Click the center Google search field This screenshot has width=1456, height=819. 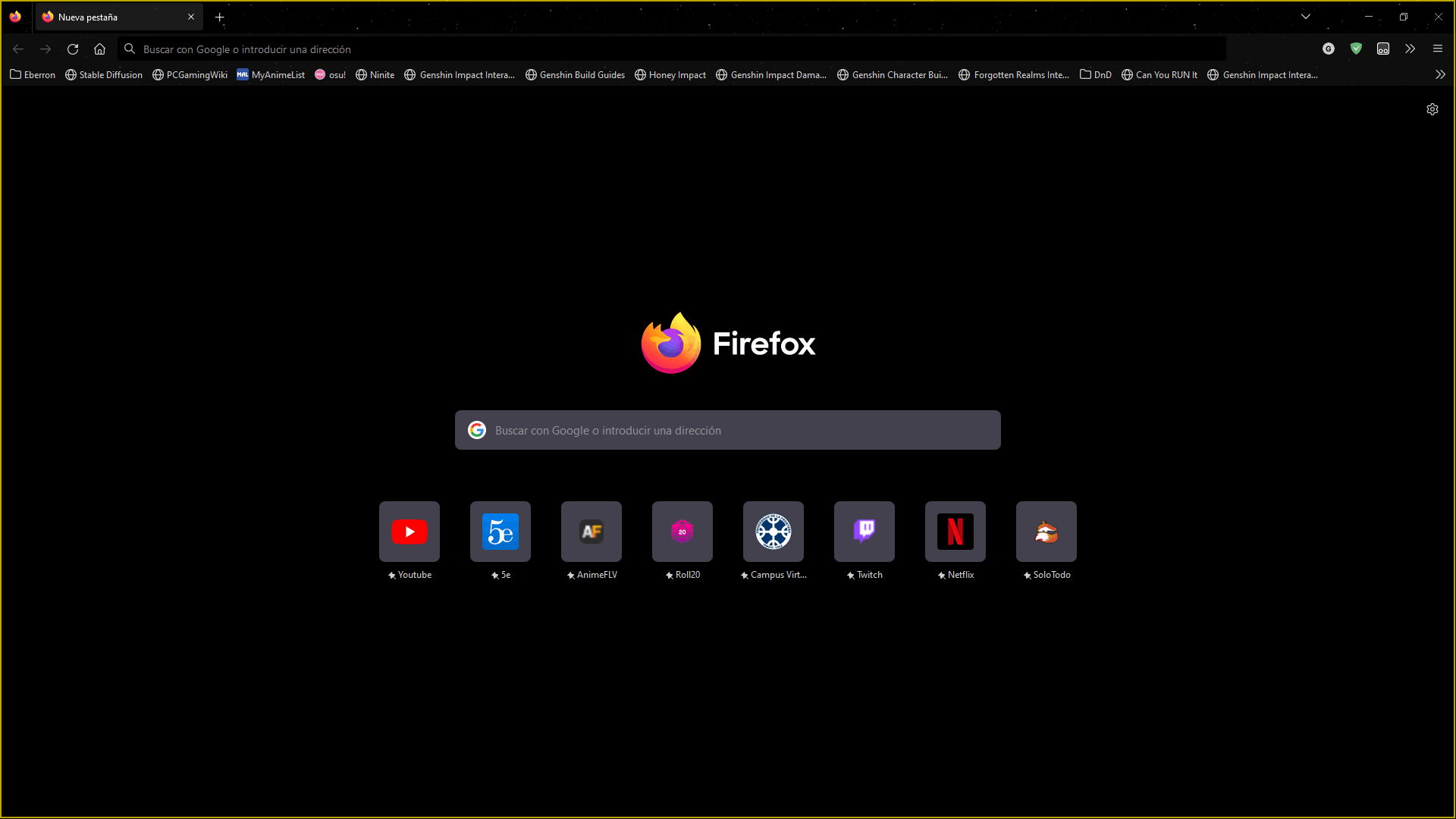coord(728,430)
